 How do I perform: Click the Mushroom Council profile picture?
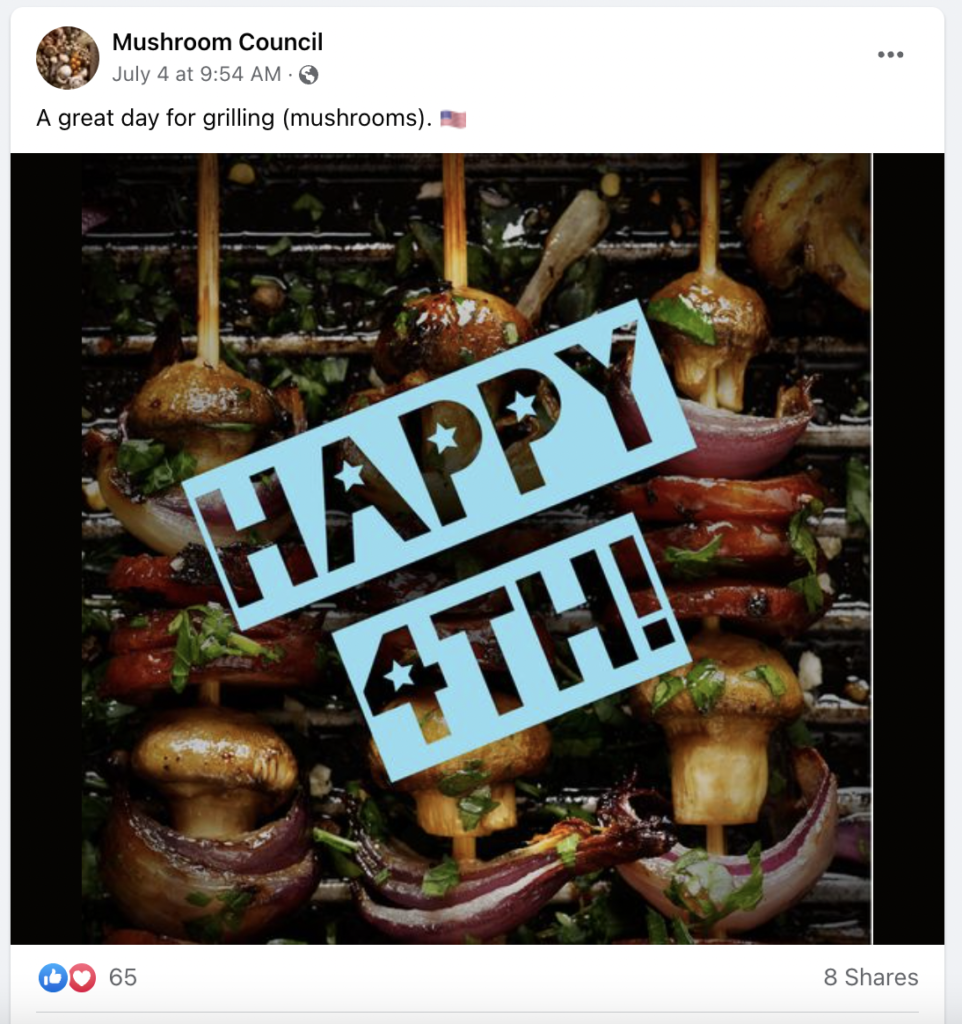pyautogui.click(x=68, y=58)
